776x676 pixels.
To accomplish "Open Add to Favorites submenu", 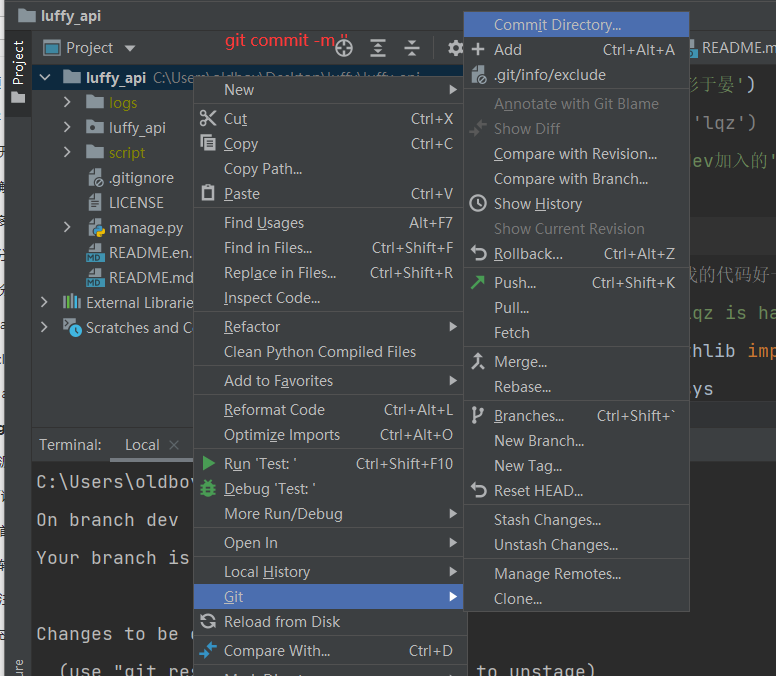I will click(x=329, y=381).
